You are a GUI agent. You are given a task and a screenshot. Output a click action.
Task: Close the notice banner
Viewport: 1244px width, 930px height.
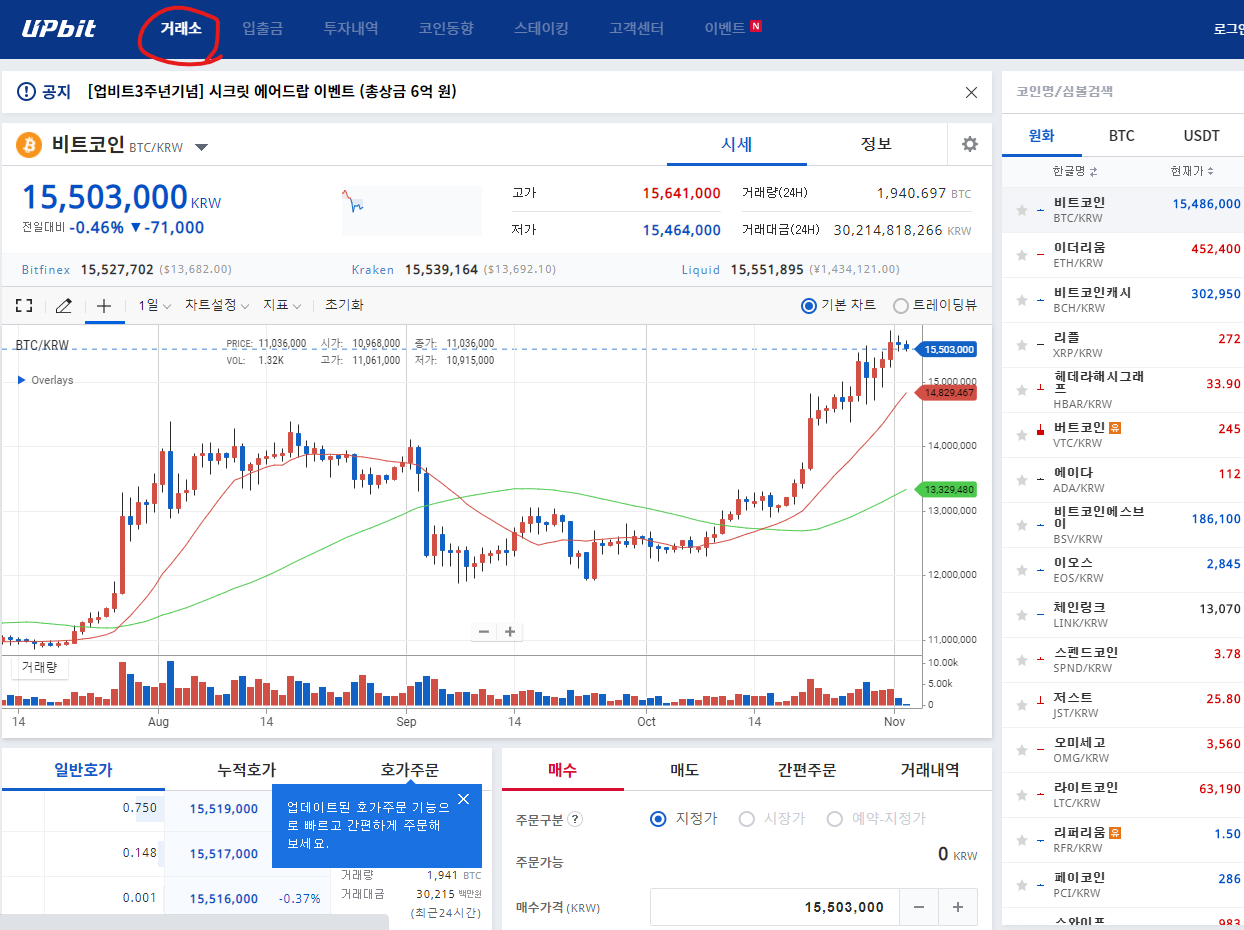[x=971, y=92]
